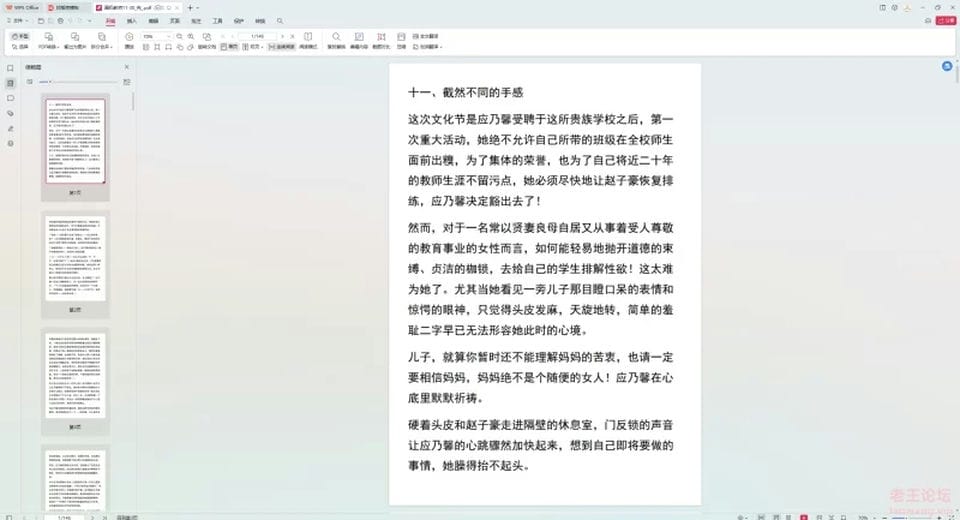
Task: Click the edit content tool
Action: 359,41
